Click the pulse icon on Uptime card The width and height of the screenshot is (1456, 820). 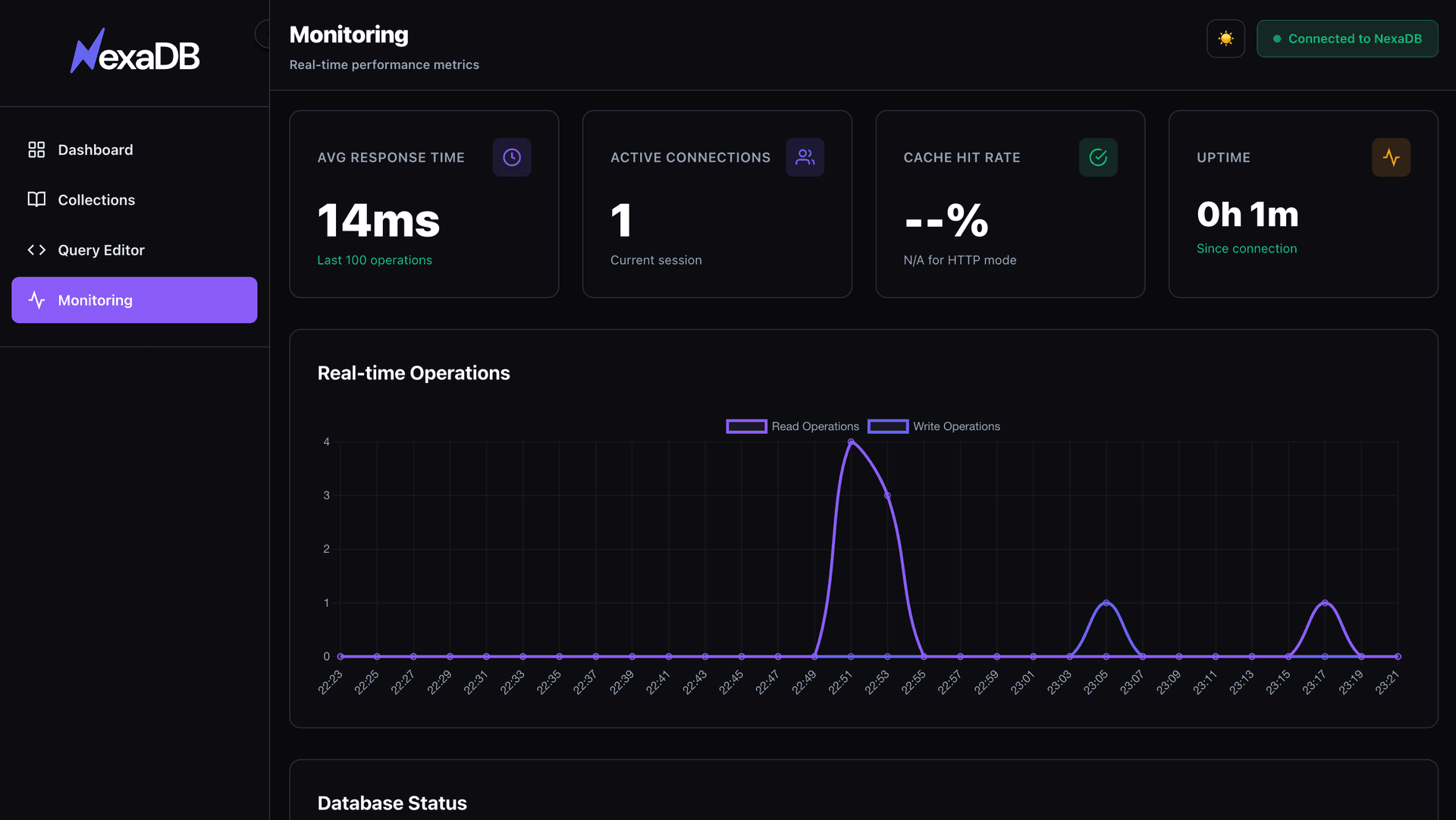tap(1391, 157)
